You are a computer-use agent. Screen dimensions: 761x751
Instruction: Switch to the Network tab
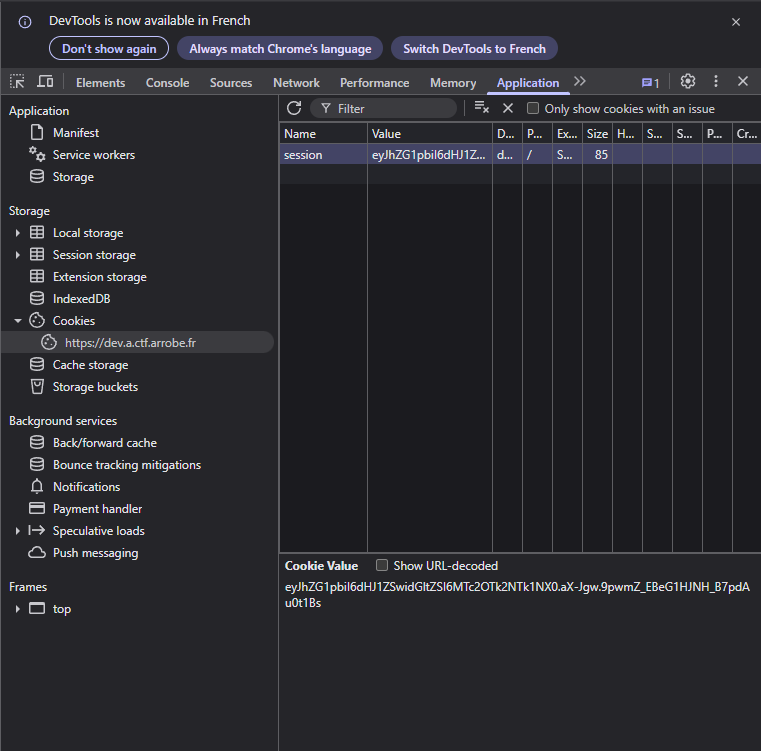point(296,83)
